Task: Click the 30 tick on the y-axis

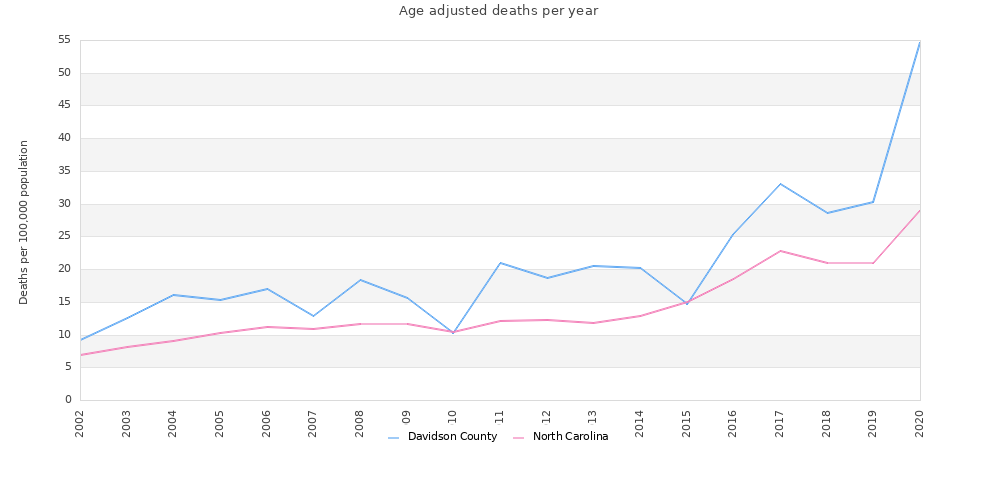Action: [x=65, y=204]
